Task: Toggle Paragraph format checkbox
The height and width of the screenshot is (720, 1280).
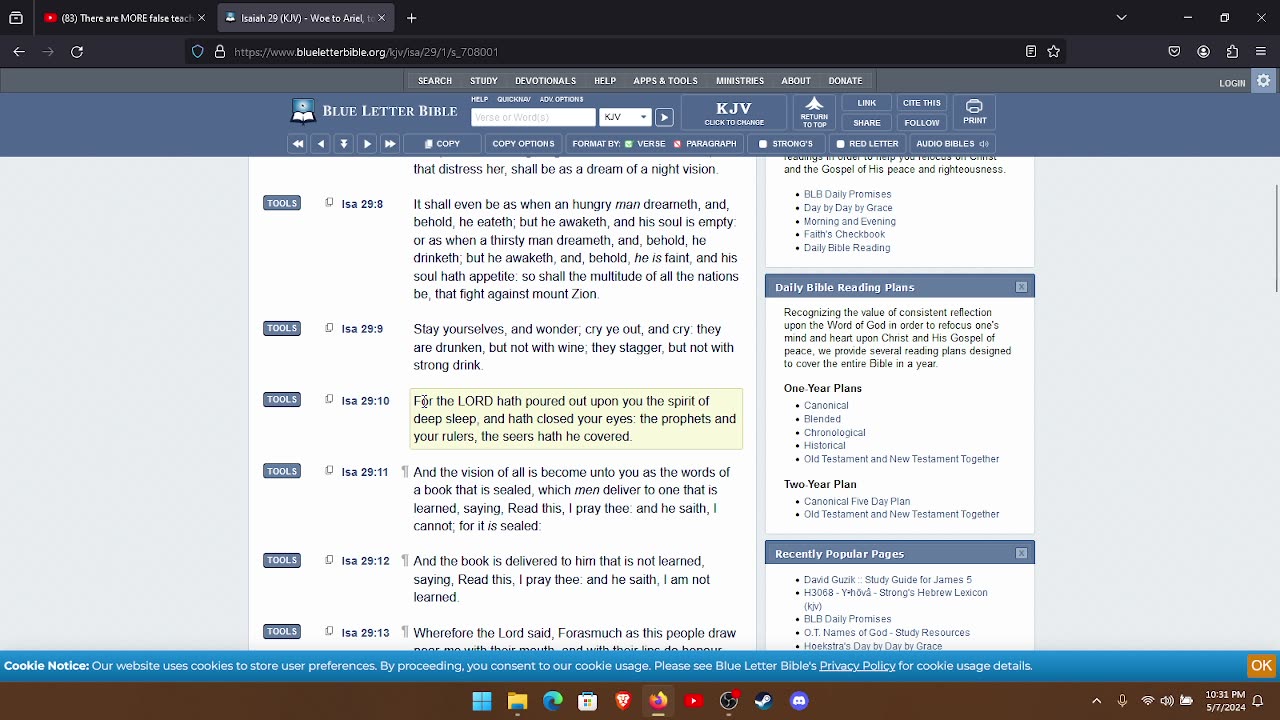Action: pos(677,144)
